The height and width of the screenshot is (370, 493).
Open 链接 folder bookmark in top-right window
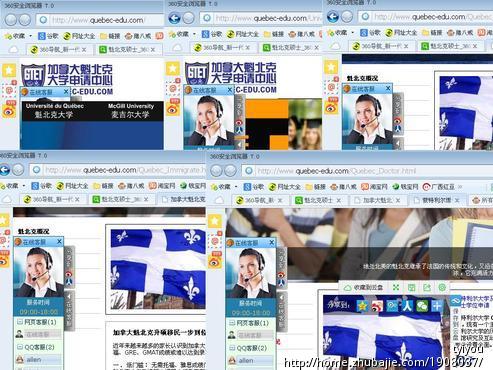point(431,32)
